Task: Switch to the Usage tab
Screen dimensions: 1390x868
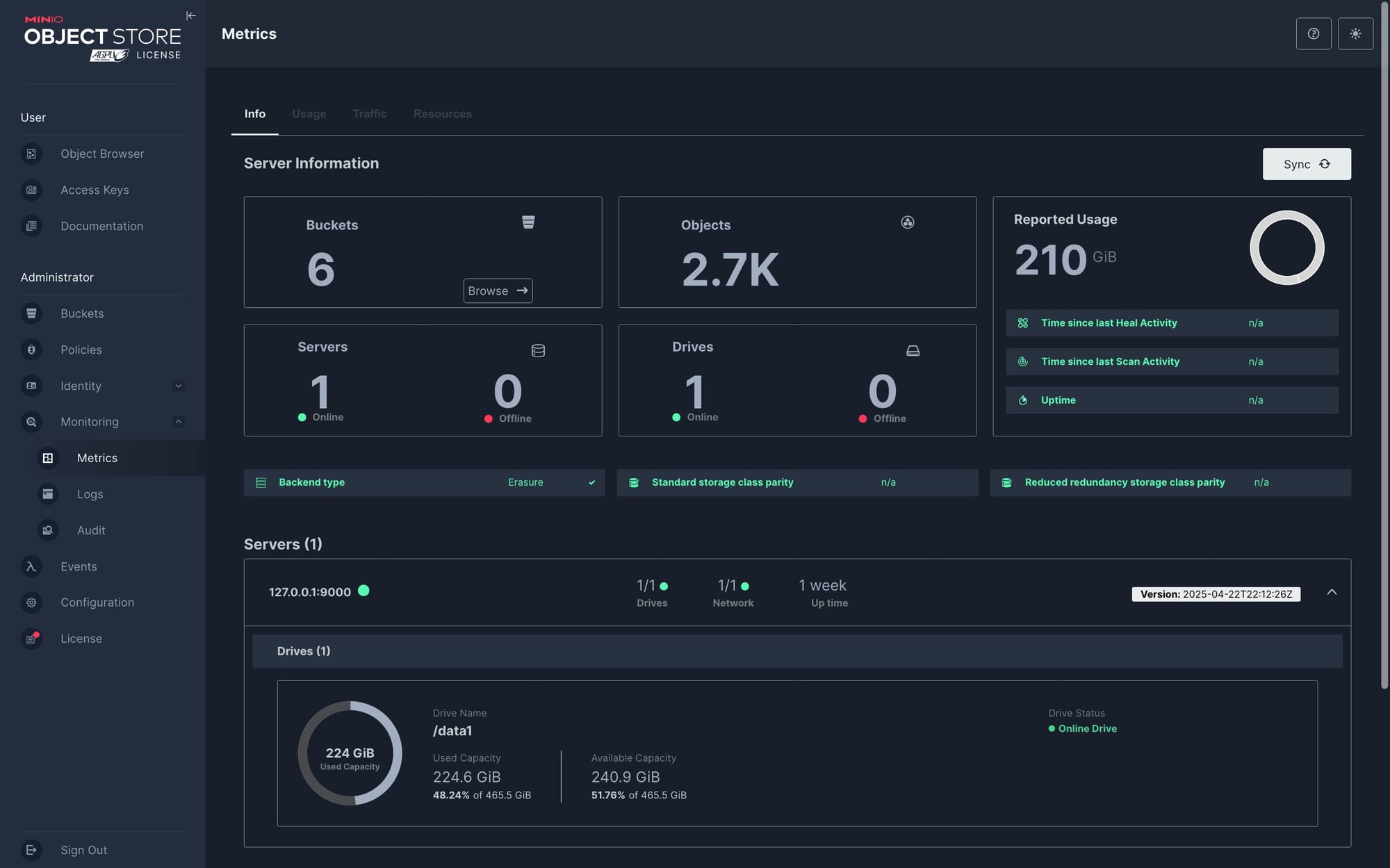Action: [x=309, y=114]
